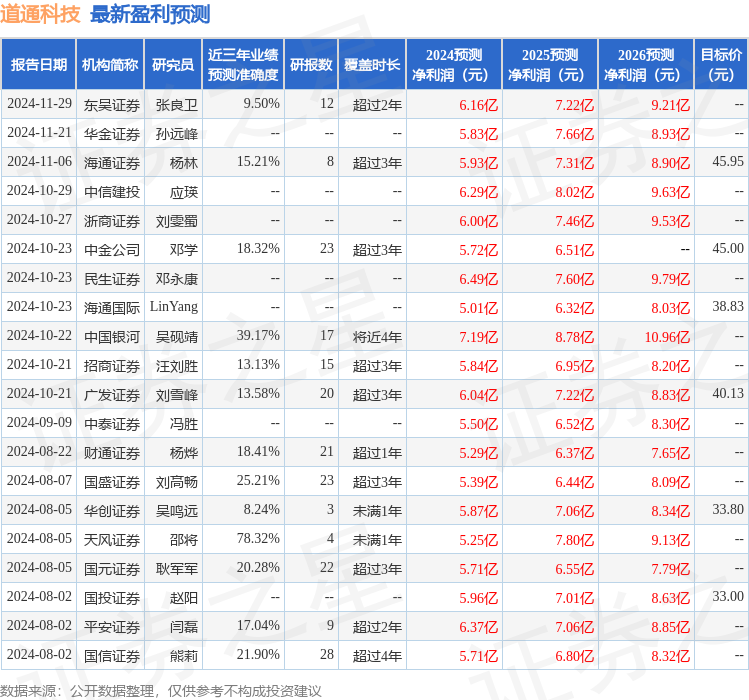
Task: Select the 机构简称 column header
Action: 110,65
